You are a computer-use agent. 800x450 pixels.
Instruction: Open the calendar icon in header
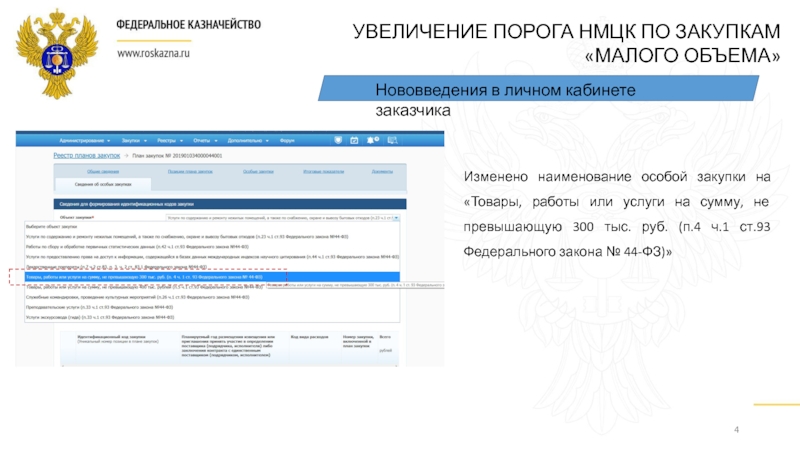tap(354, 140)
